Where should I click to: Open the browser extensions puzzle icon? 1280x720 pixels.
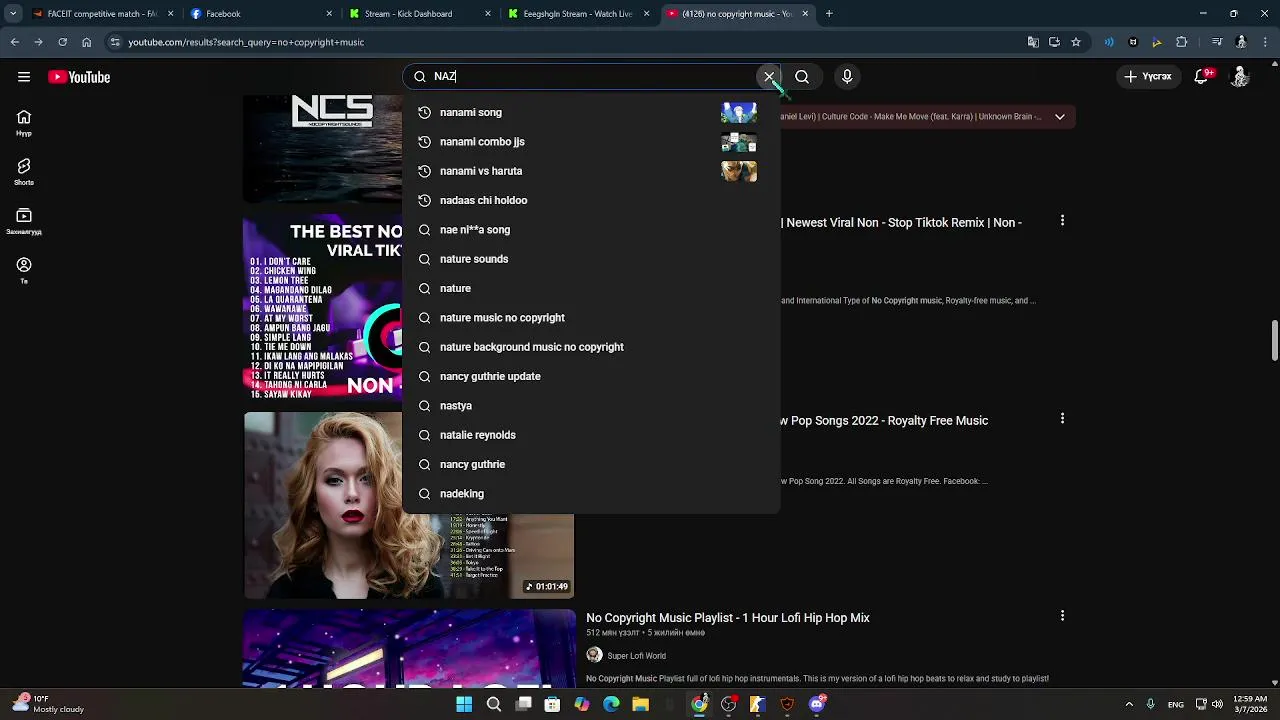(x=1181, y=42)
